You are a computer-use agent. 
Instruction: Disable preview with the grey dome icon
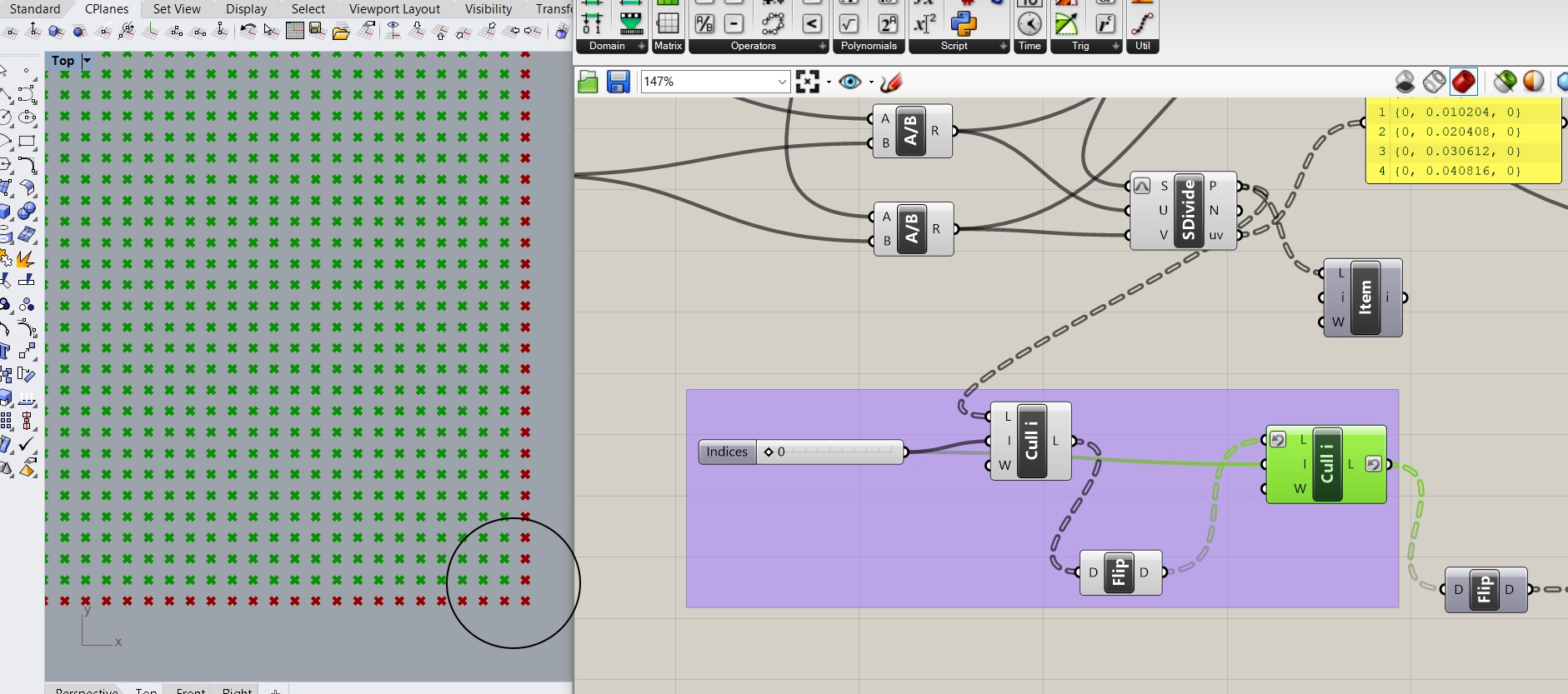click(1405, 82)
